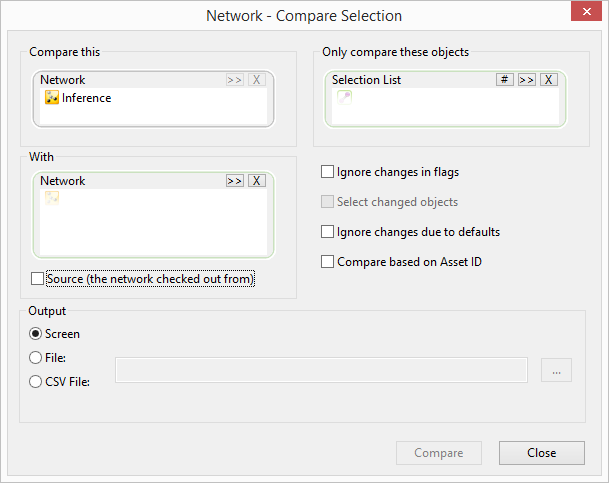Clear the With Network box using X
Image resolution: width=609 pixels, height=483 pixels.
coord(256,181)
